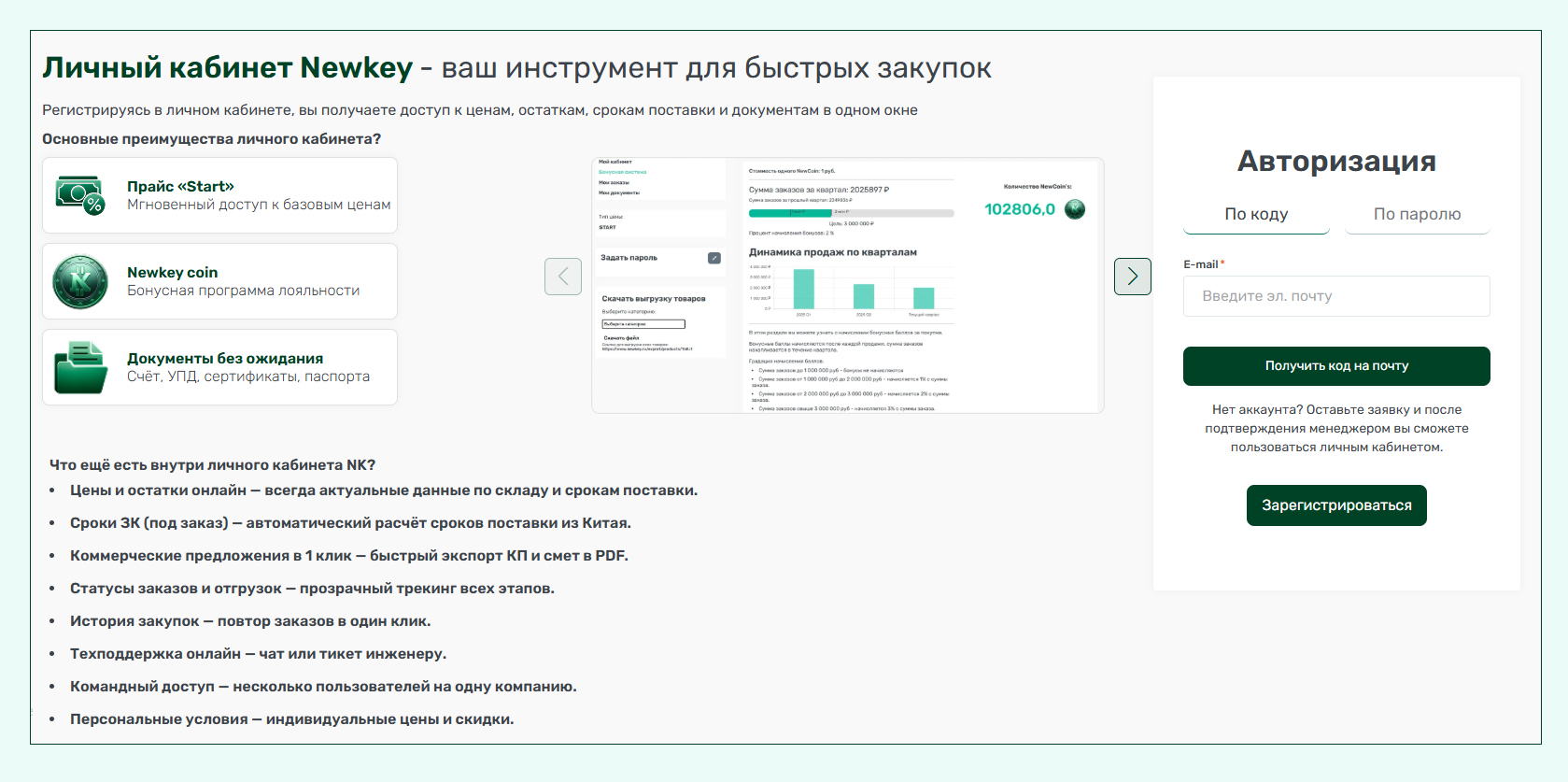Click the Newkey coin card title text
The image size is (1568, 782).
(173, 273)
